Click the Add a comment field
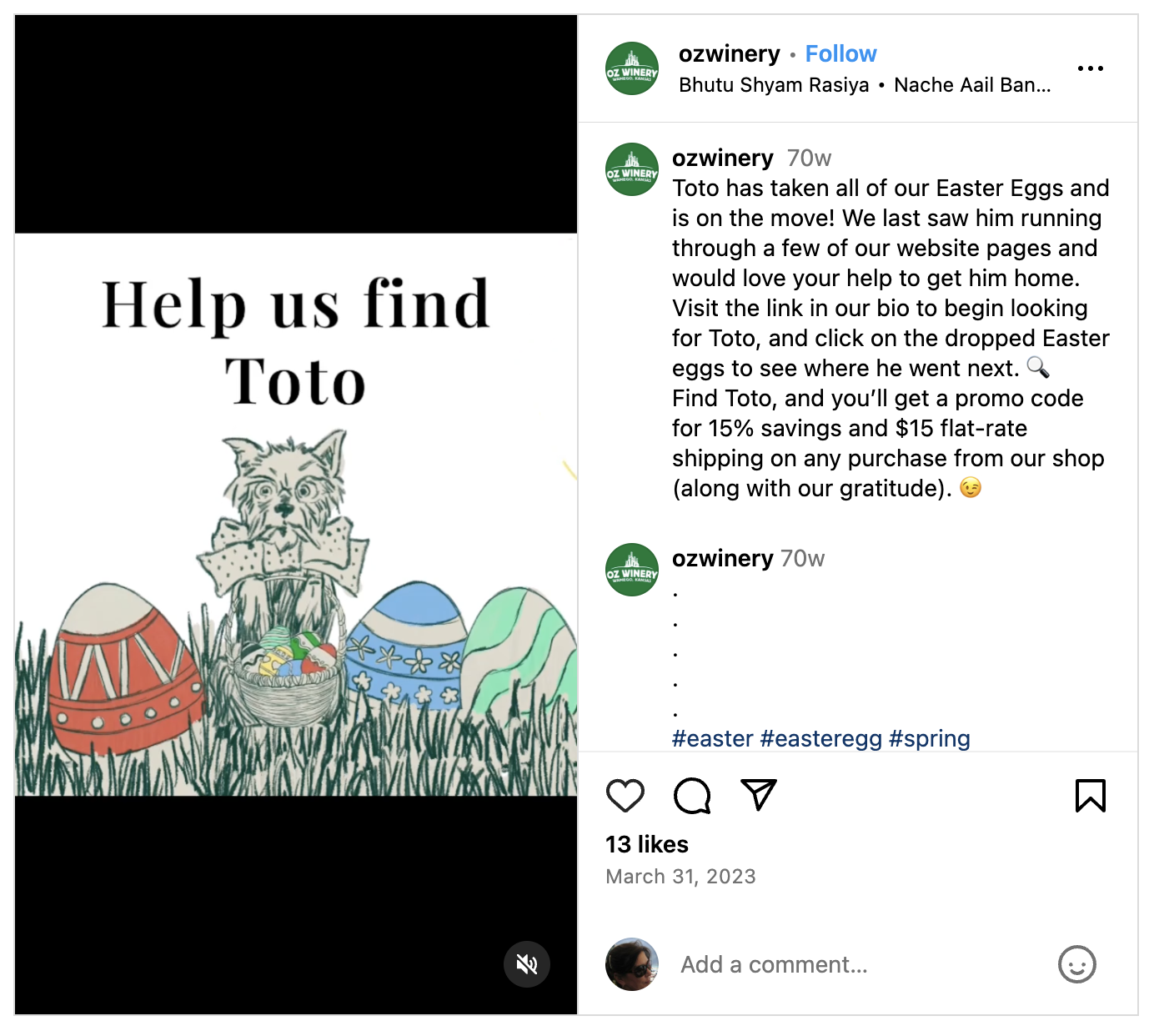Image resolution: width=1149 pixels, height=1036 pixels. pyautogui.click(x=859, y=965)
